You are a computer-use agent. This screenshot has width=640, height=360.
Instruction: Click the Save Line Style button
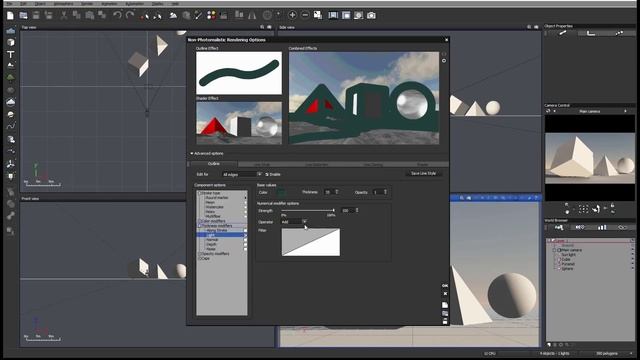pos(423,173)
